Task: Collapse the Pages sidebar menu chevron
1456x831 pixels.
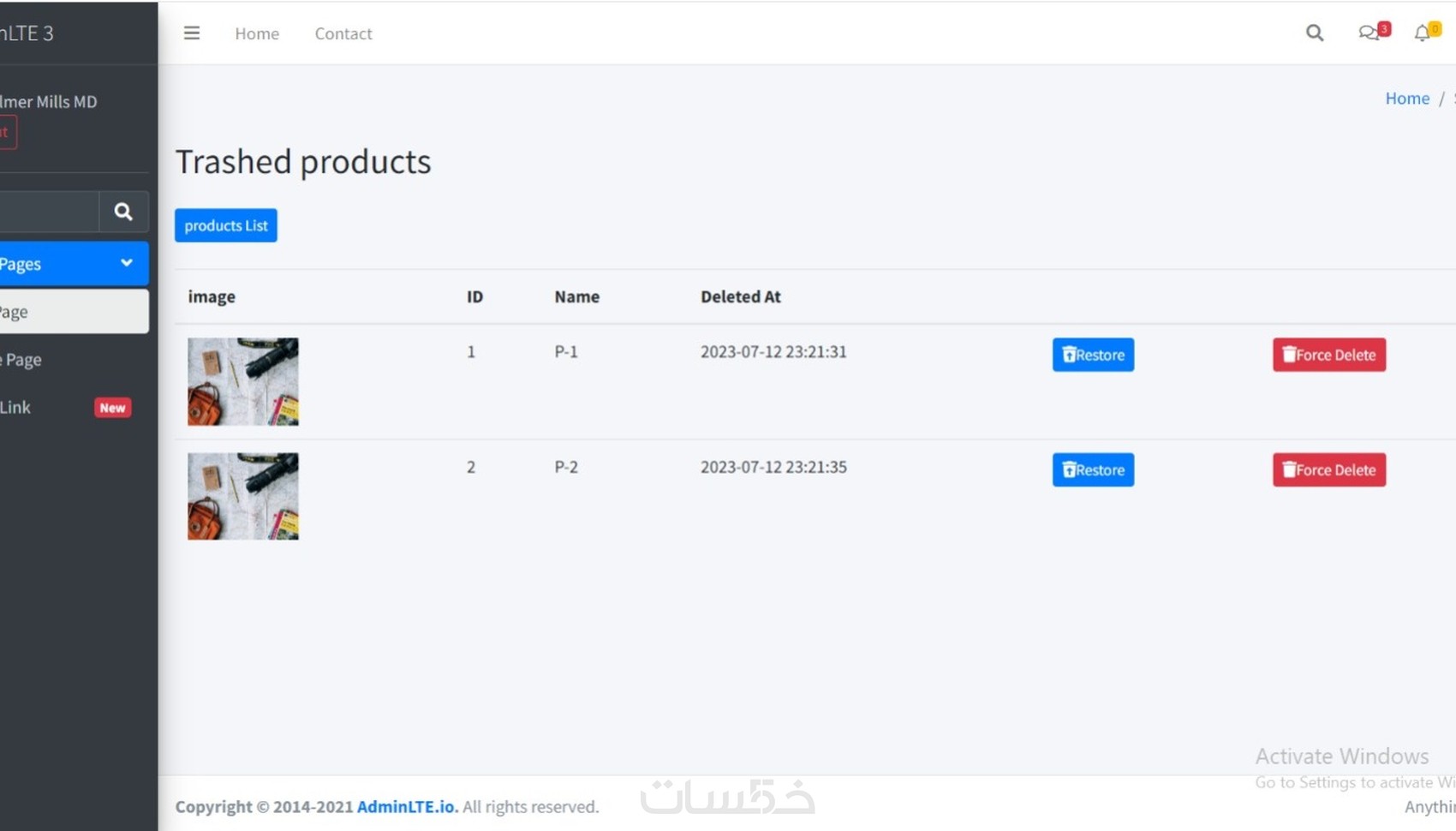Action: click(x=127, y=263)
